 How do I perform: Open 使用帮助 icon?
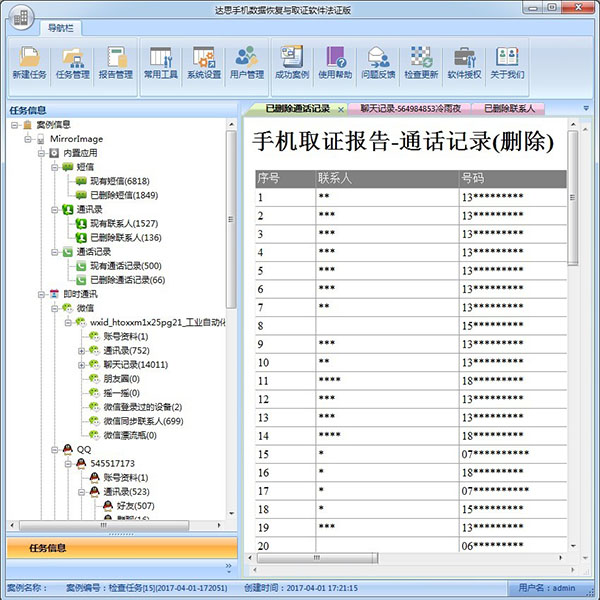tap(335, 61)
